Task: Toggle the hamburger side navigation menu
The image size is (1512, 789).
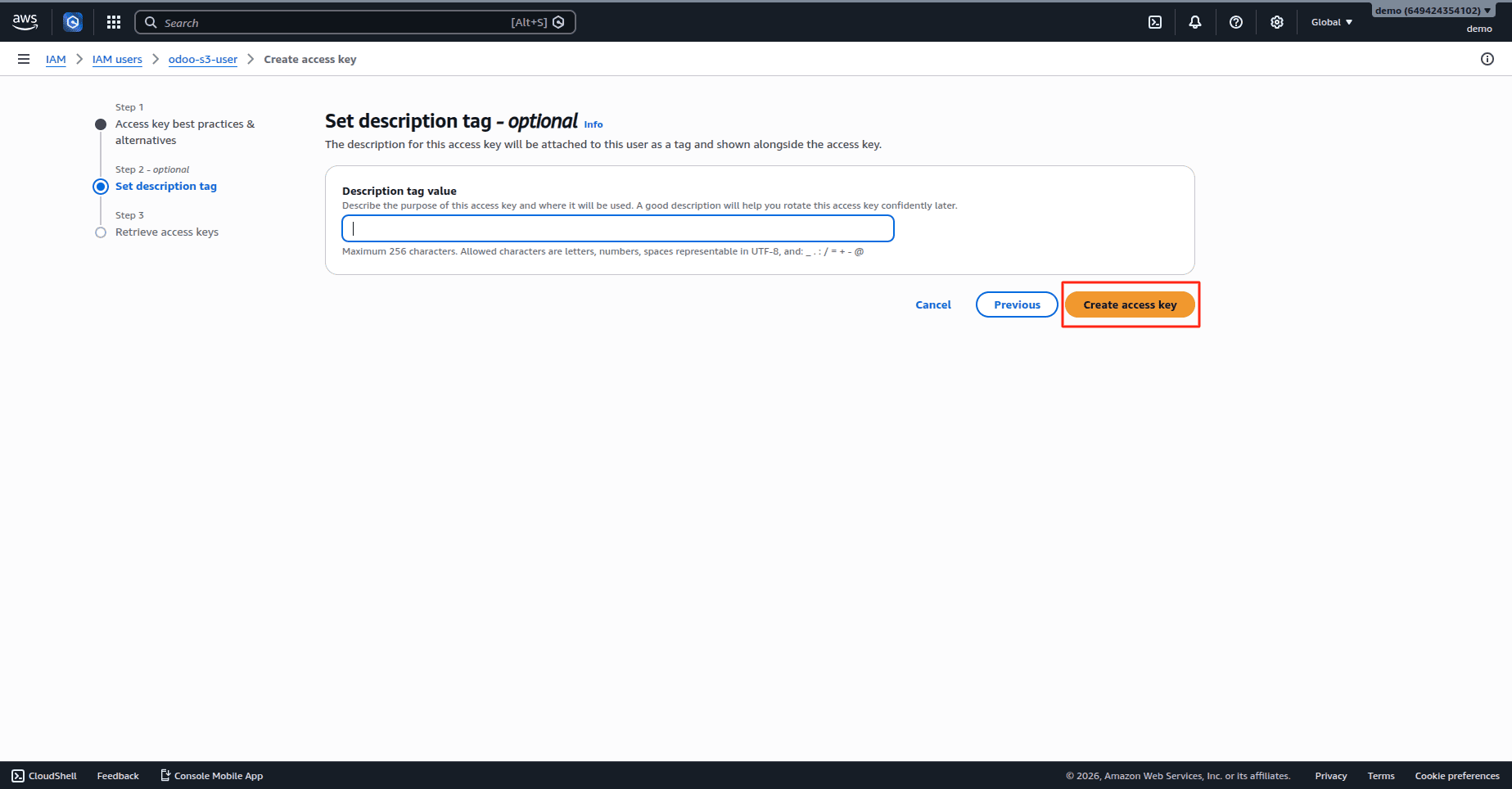Action: (24, 59)
